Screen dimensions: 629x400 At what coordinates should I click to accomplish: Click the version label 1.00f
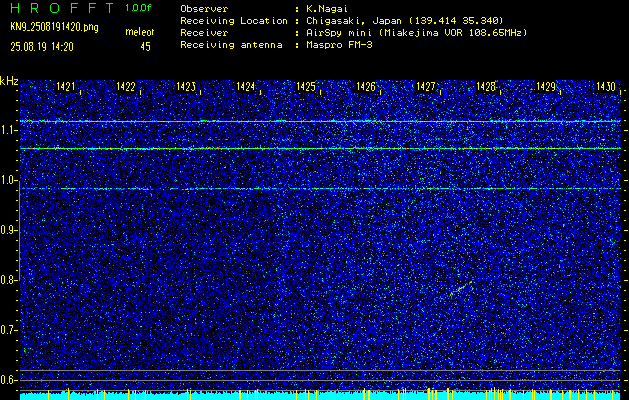click(138, 7)
